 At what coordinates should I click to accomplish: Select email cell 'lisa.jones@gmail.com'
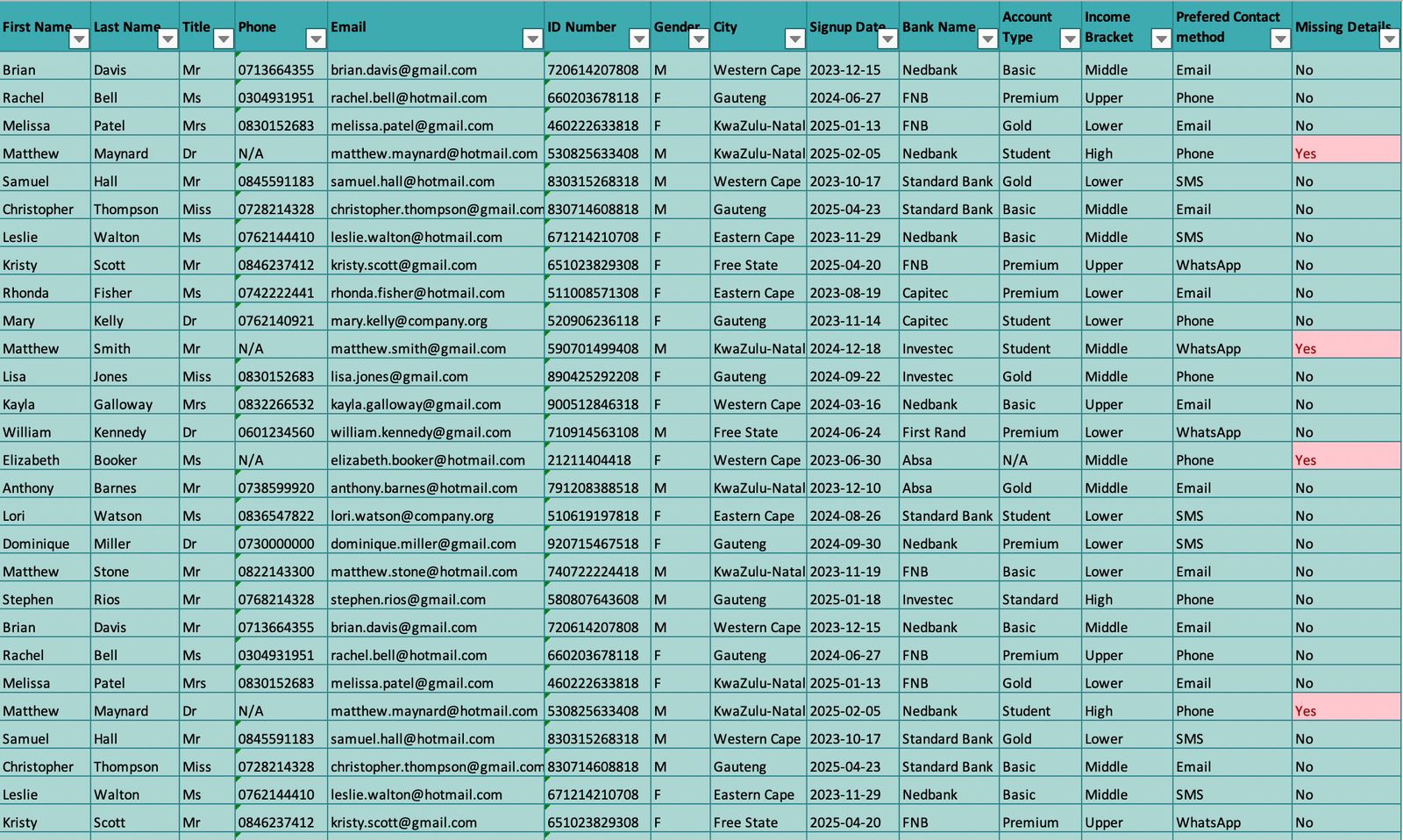click(436, 377)
